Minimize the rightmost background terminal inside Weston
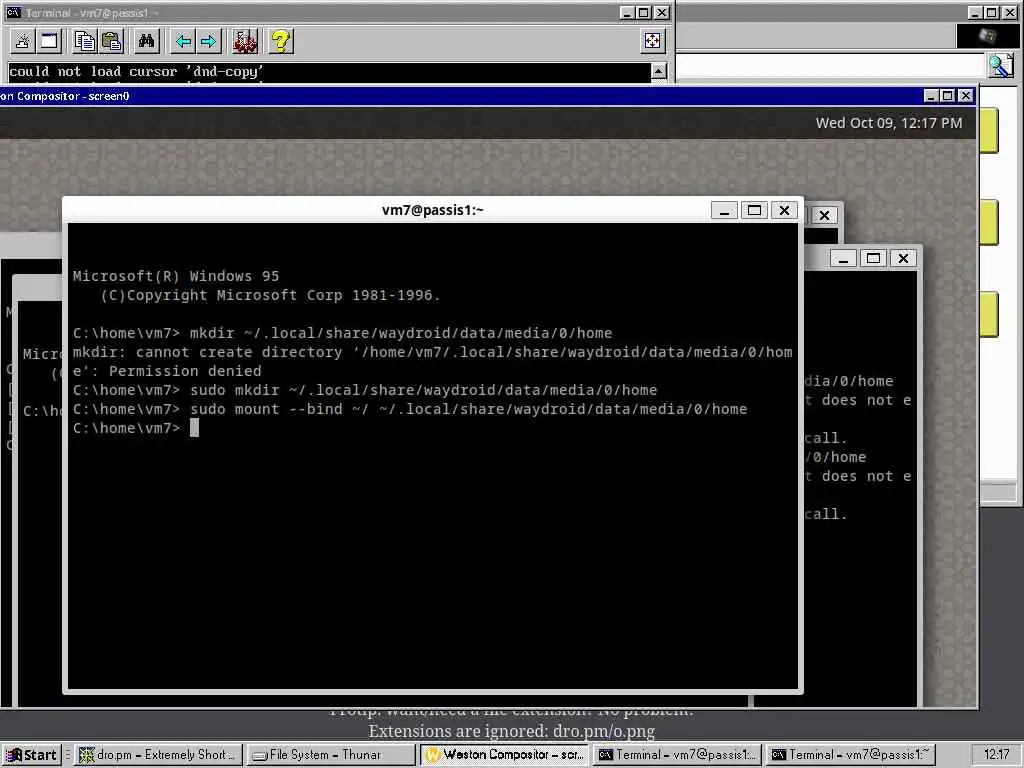The image size is (1024, 768). pos(843,259)
